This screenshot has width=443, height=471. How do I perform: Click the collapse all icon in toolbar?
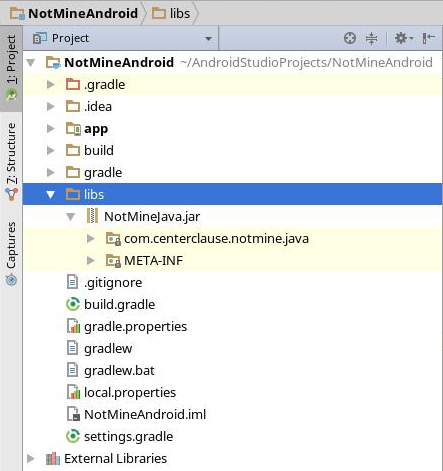pos(371,38)
